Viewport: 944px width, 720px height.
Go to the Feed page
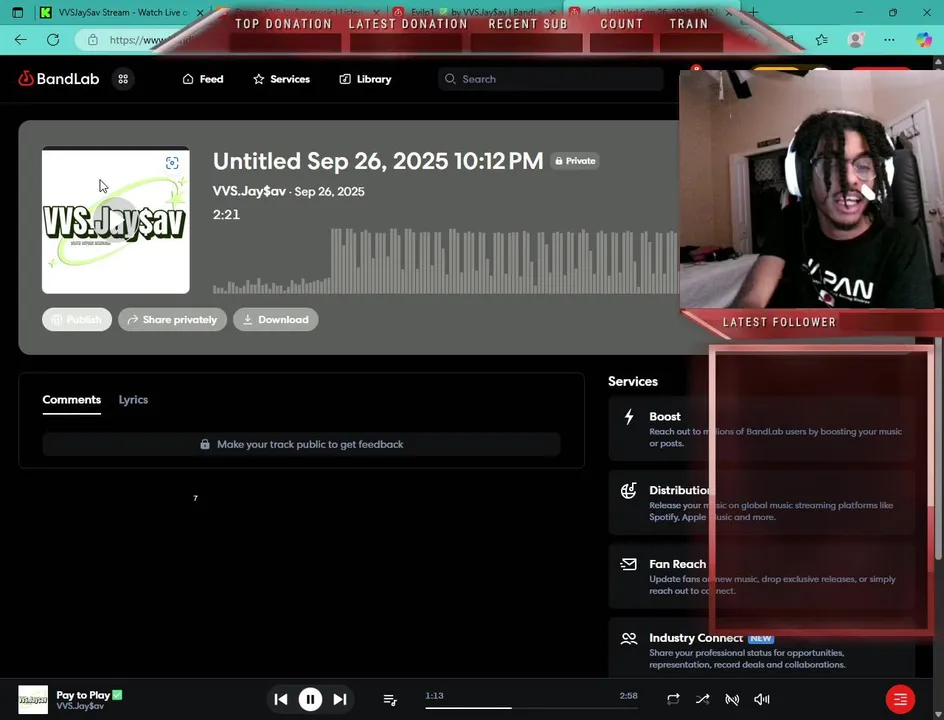pos(203,79)
